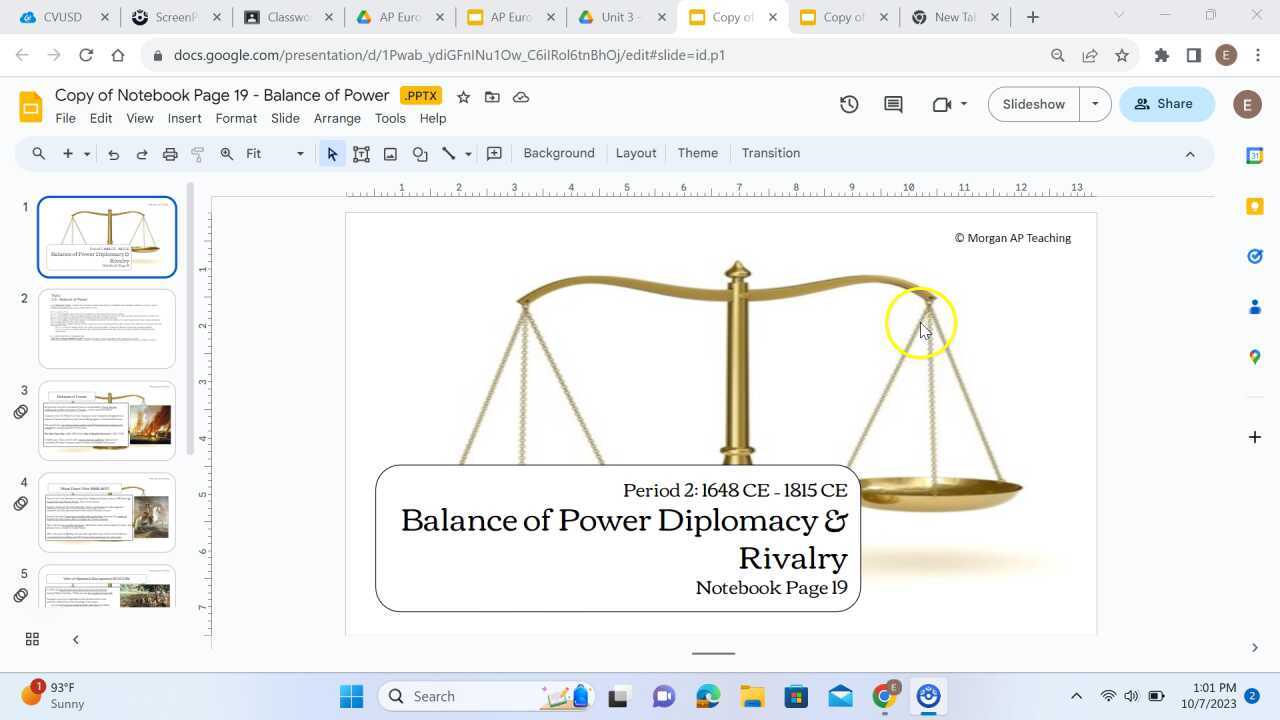The image size is (1280, 720).
Task: Click the Share button
Action: [x=1164, y=103]
